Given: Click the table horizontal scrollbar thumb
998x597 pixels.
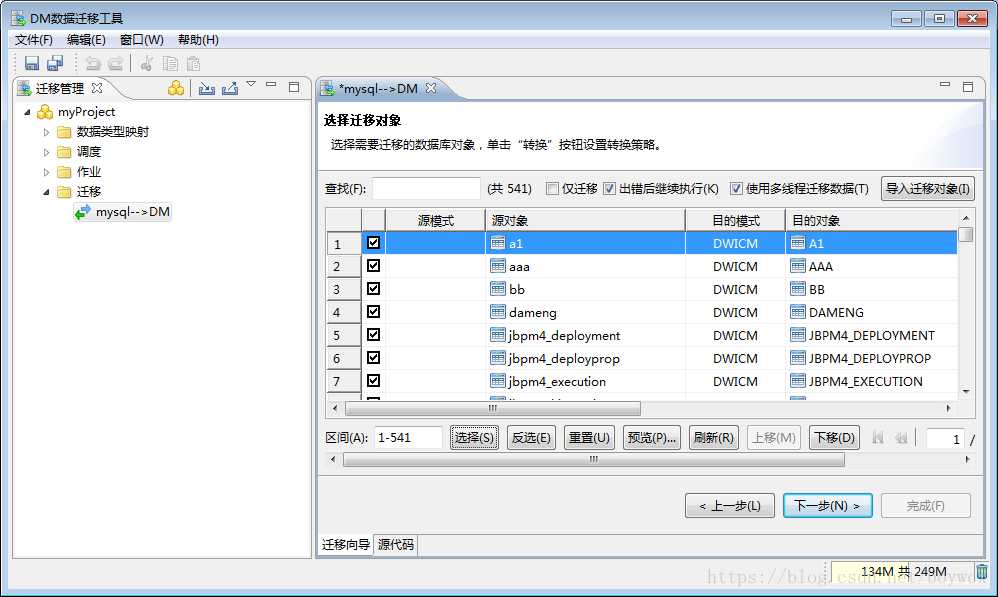Looking at the screenshot, I should pyautogui.click(x=492, y=408).
